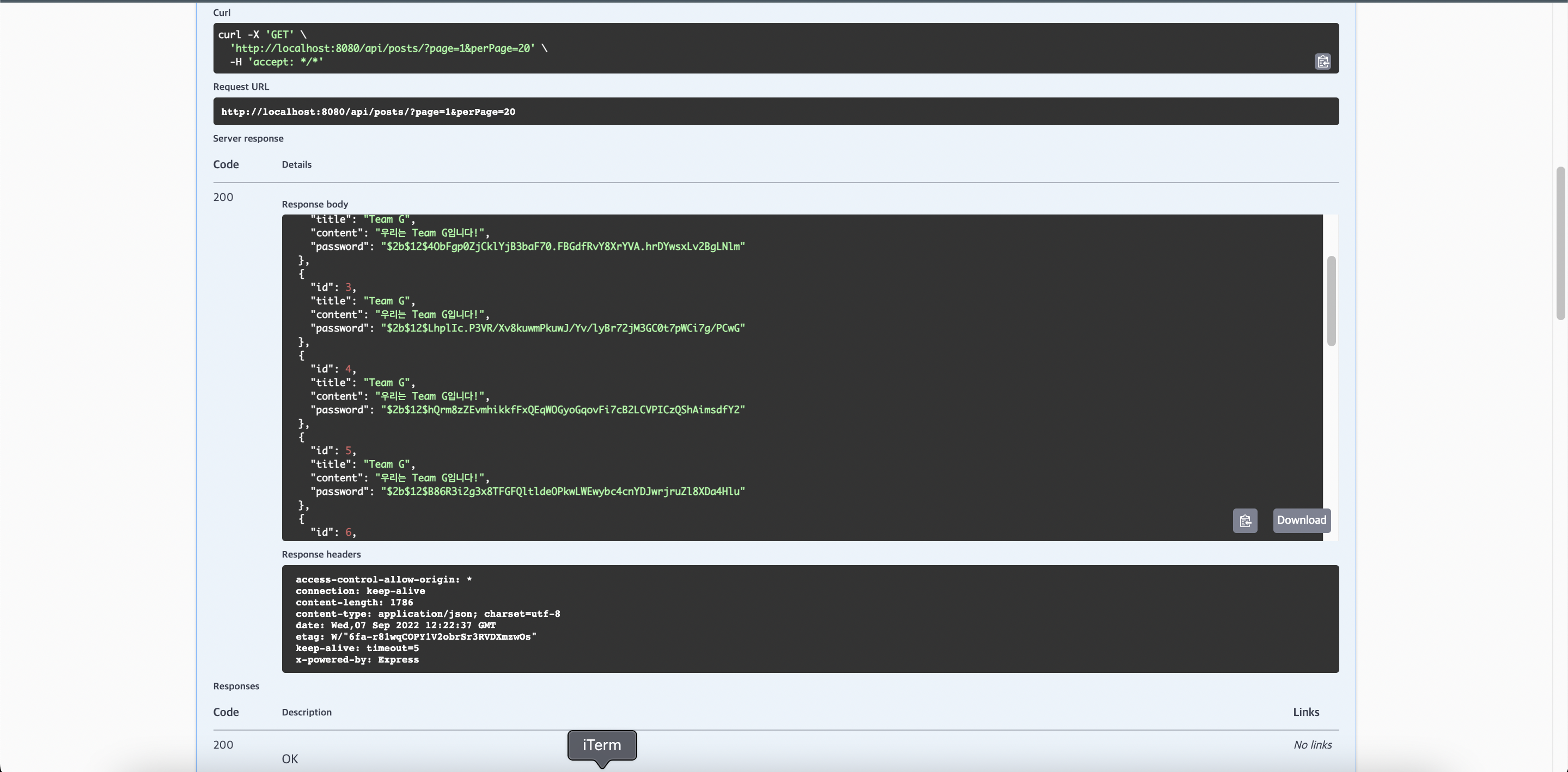Select the copy icon next to the Download button
This screenshot has width=1568, height=772.
pyautogui.click(x=1245, y=521)
